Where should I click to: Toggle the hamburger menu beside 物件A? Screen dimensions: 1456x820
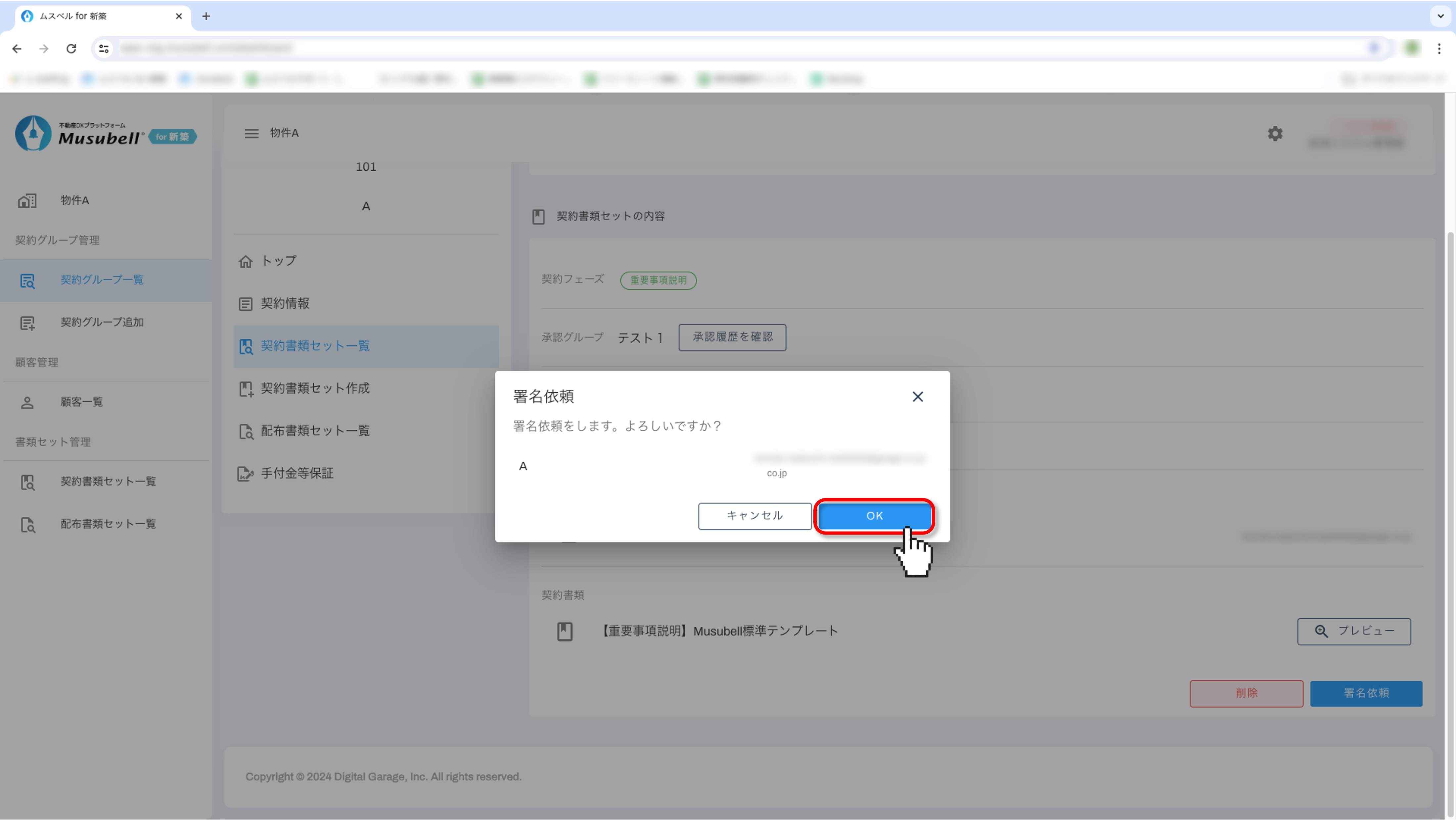click(251, 133)
